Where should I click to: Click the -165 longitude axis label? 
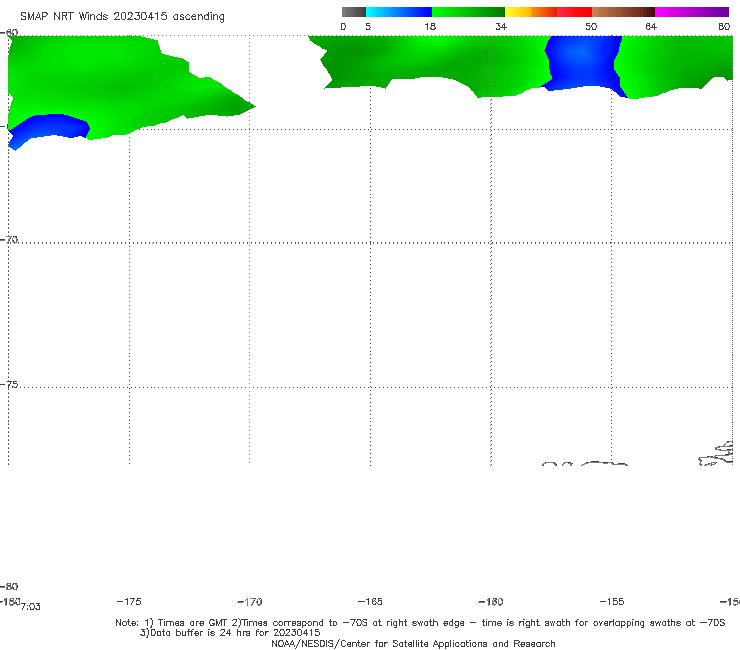click(370, 601)
